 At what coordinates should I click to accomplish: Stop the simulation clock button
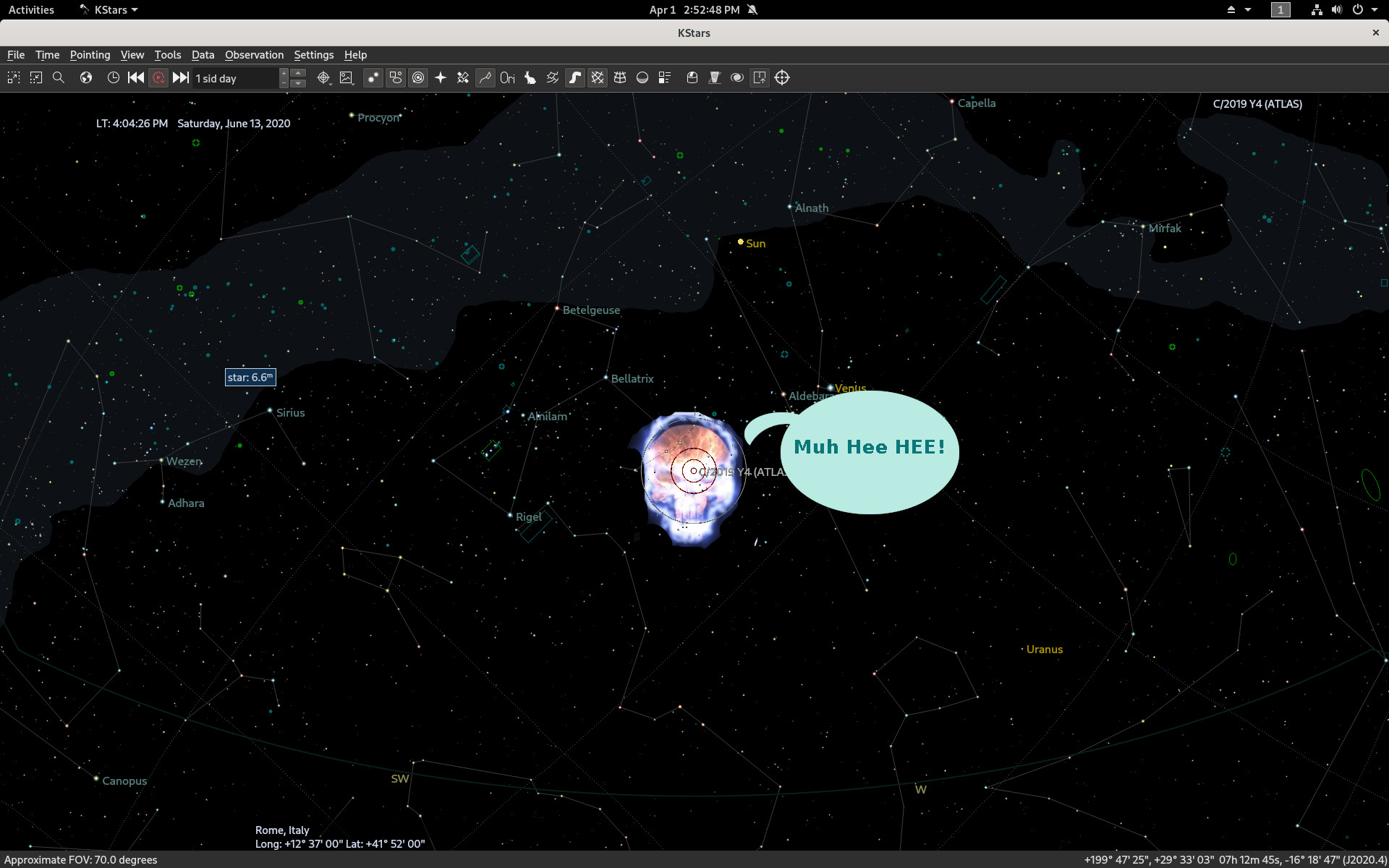click(x=158, y=77)
